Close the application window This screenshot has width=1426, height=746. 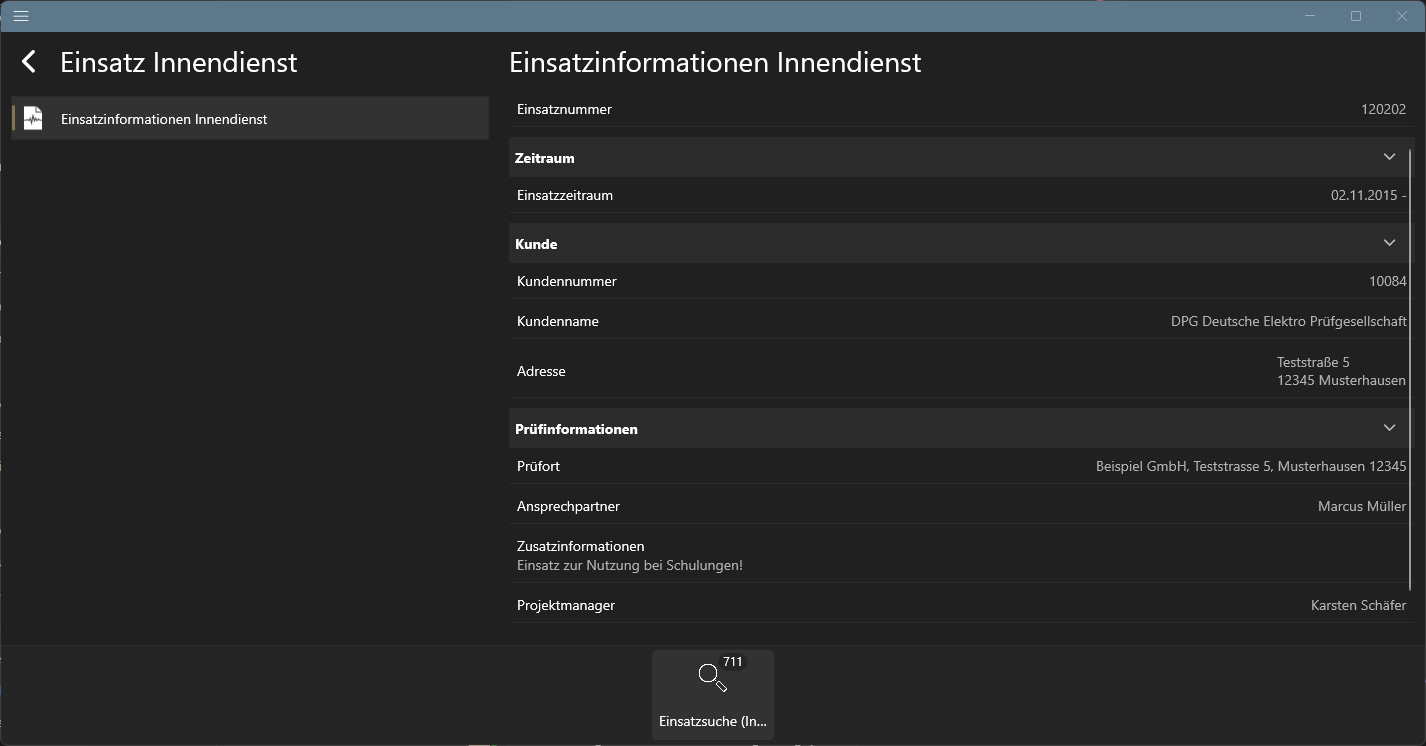pyautogui.click(x=1402, y=16)
